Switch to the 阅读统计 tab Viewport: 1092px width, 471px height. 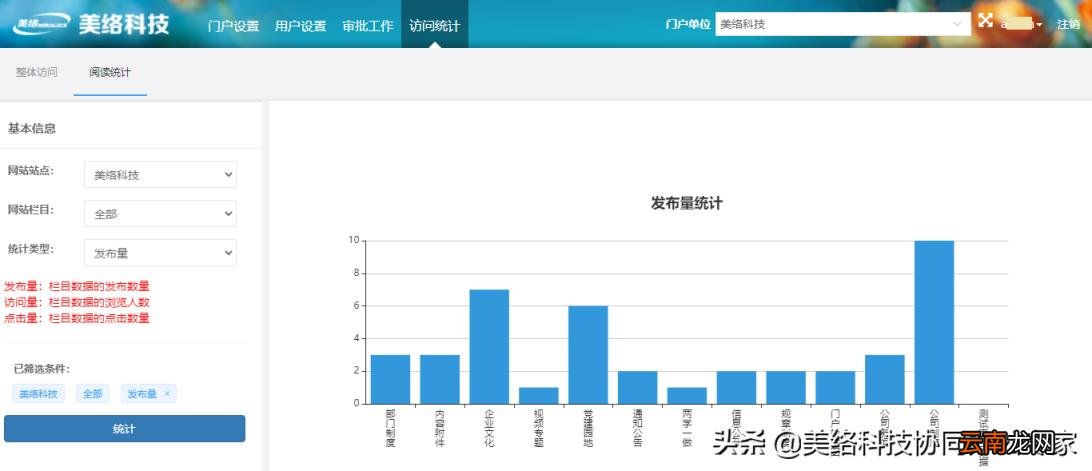tap(110, 72)
